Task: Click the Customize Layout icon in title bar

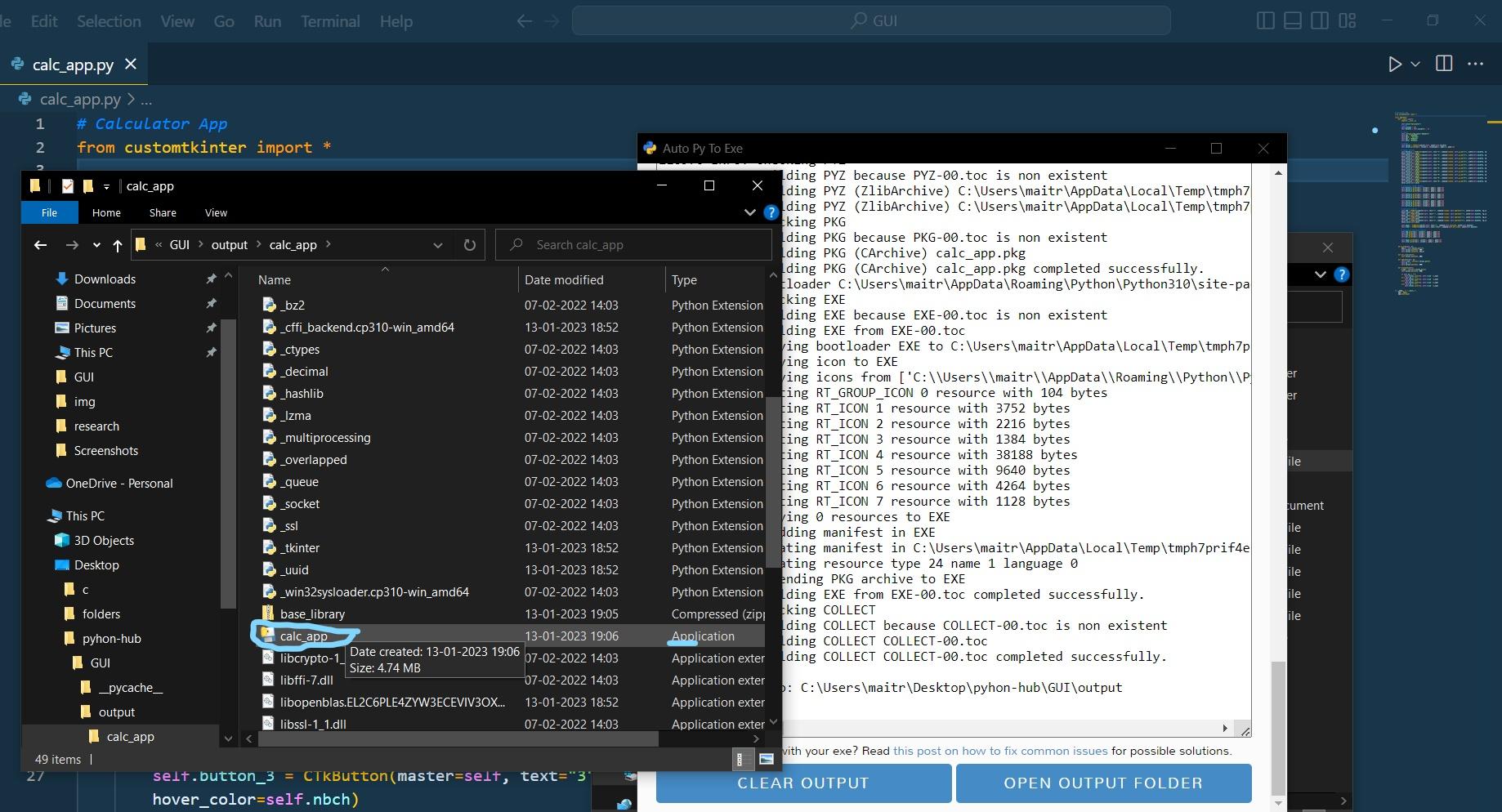Action: (1348, 20)
